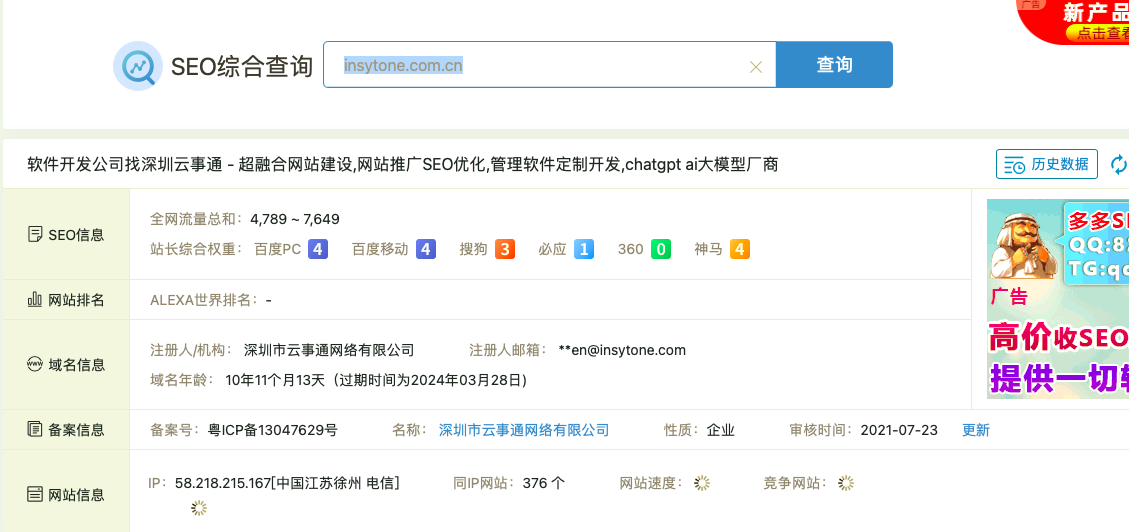
Task: Click the insytone.com.cn domain input field
Action: tap(540, 66)
